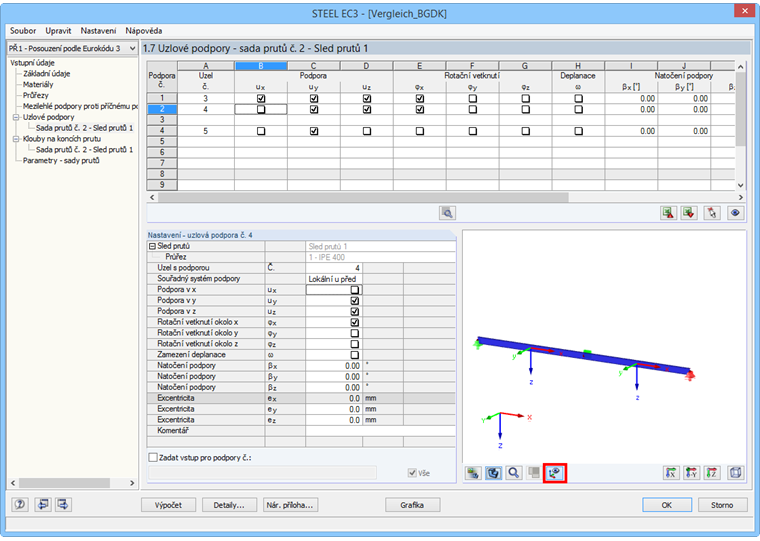The image size is (760, 541).
Task: Go to the previous input window (left arrow)
Action: click(x=43, y=505)
